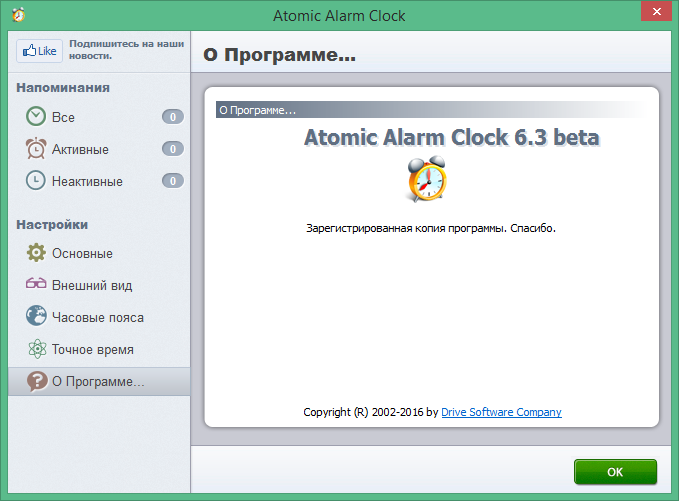Click the question mark icon beside О Программе
The image size is (679, 501).
tap(37, 381)
